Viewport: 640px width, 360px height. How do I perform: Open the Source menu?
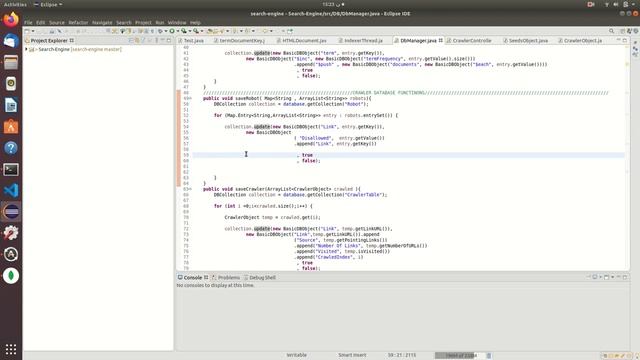pyautogui.click(x=57, y=22)
